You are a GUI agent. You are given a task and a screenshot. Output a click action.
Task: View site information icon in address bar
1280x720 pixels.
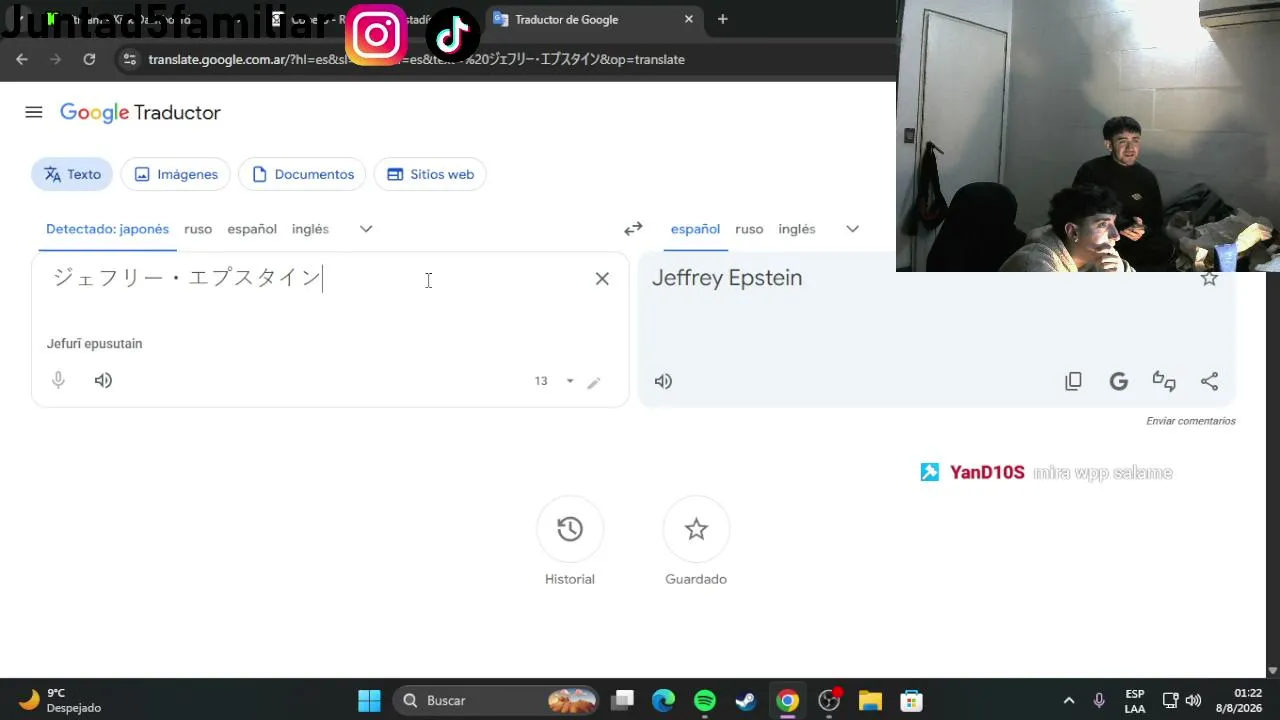[128, 59]
